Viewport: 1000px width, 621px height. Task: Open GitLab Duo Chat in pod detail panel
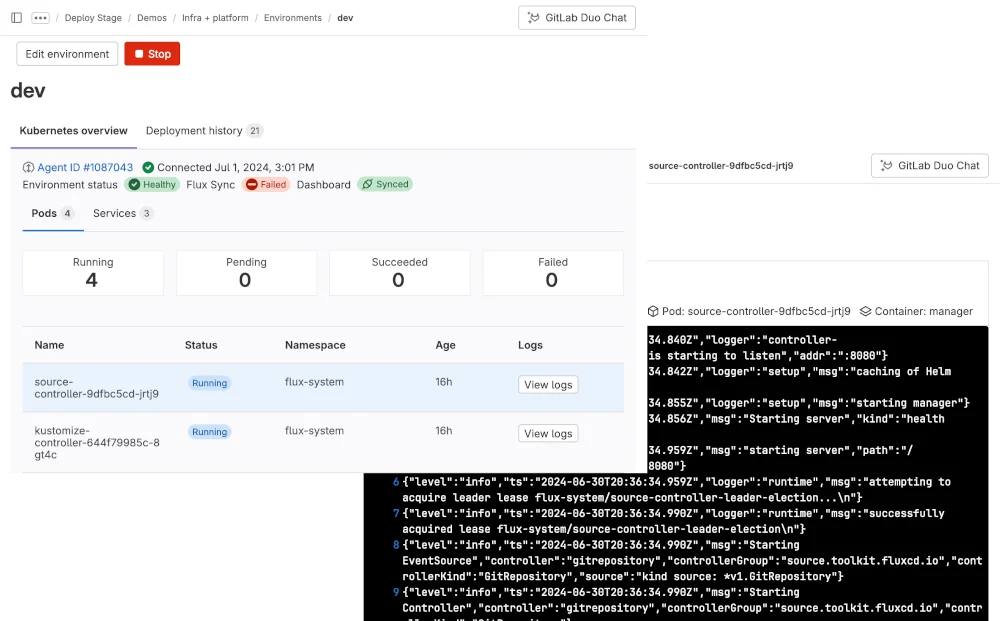tap(929, 165)
